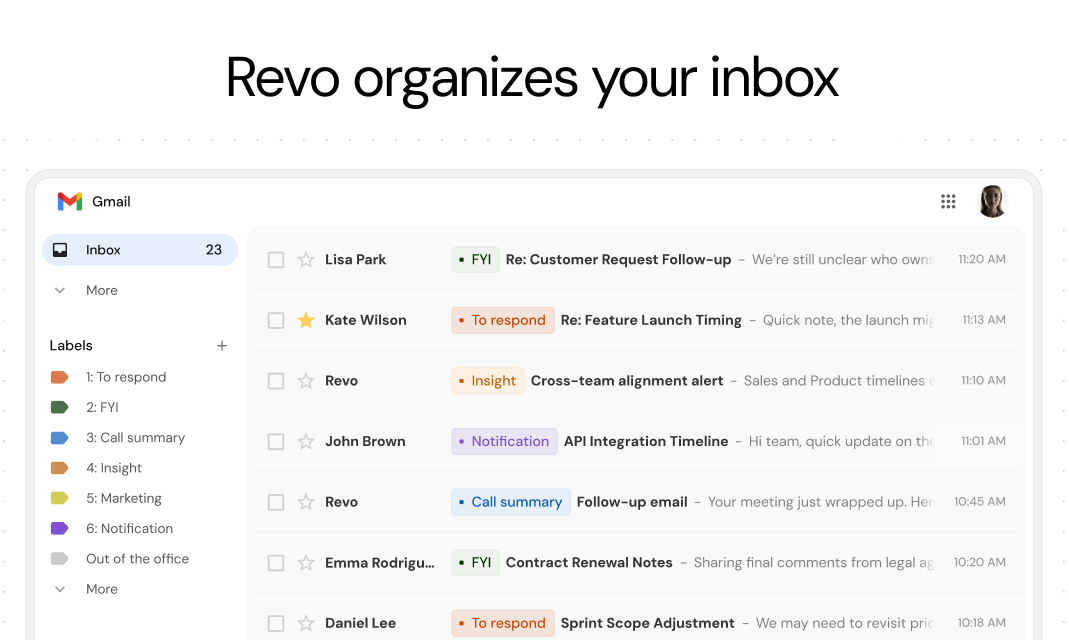Select the 'Call summary' label icon
Image resolution: width=1069 pixels, height=640 pixels.
pyautogui.click(x=59, y=437)
